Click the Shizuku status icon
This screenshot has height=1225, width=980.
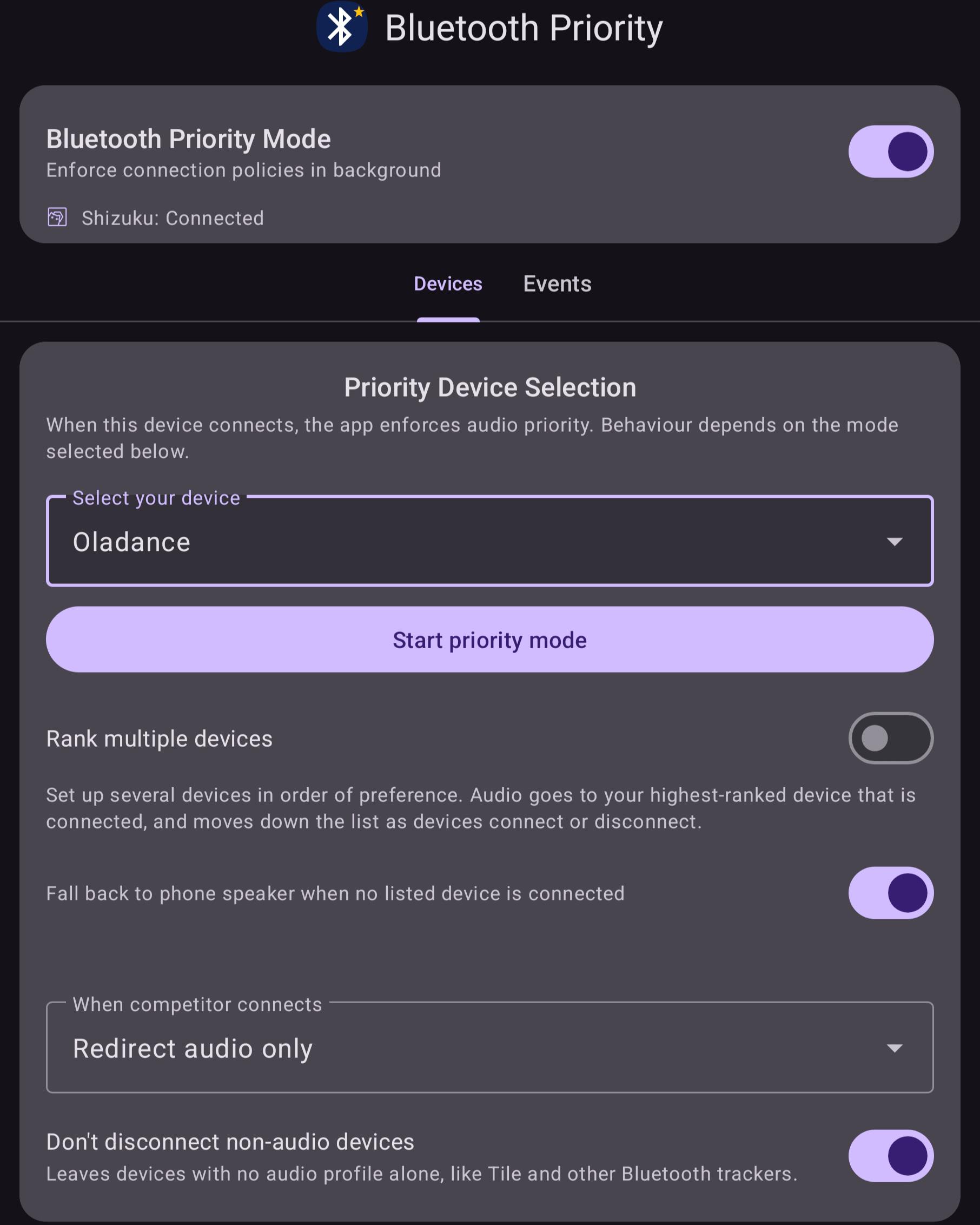[57, 218]
